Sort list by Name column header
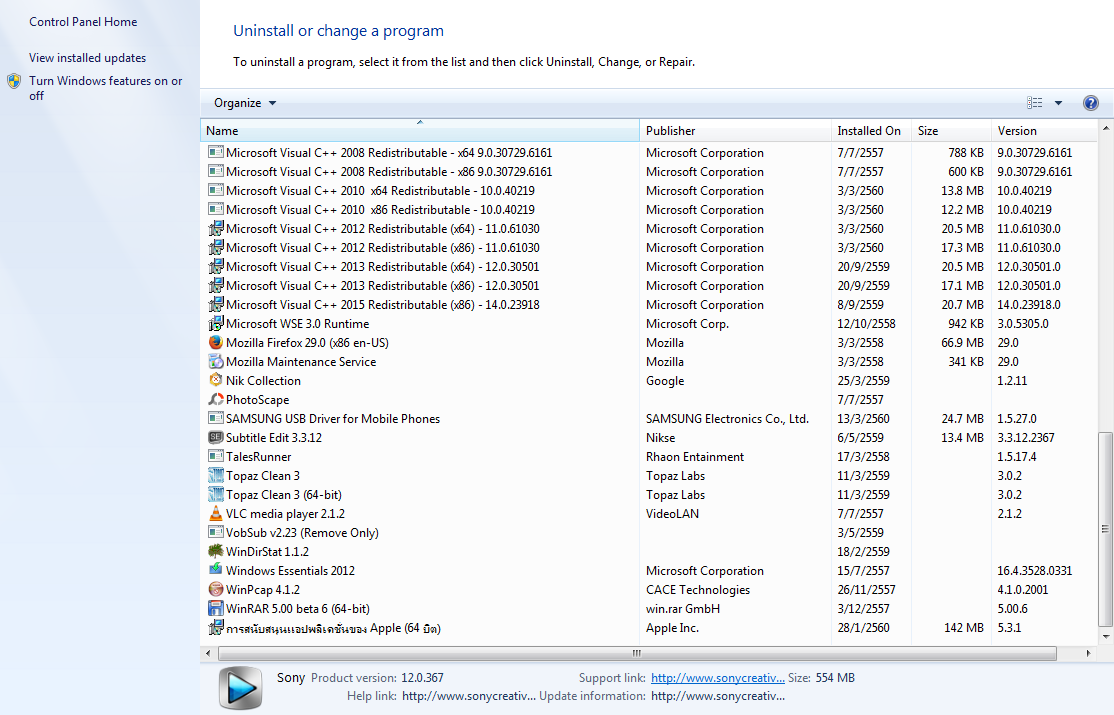 point(420,131)
